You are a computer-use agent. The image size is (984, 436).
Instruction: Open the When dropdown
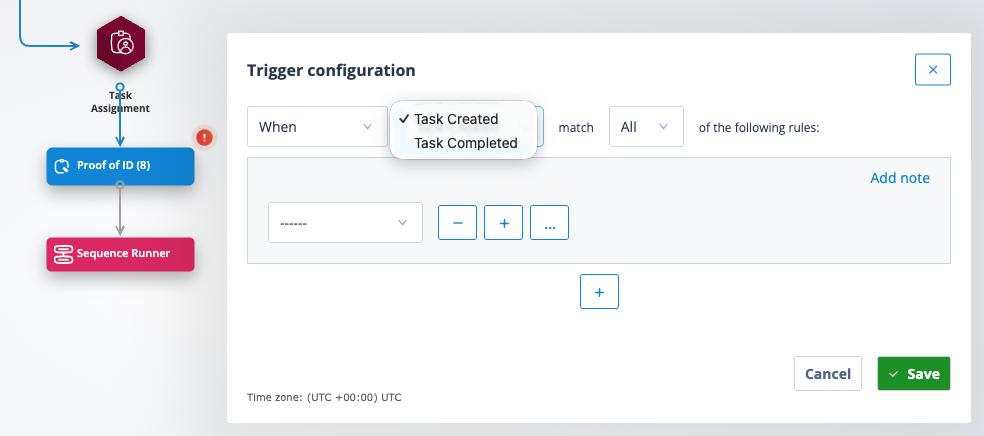click(317, 127)
